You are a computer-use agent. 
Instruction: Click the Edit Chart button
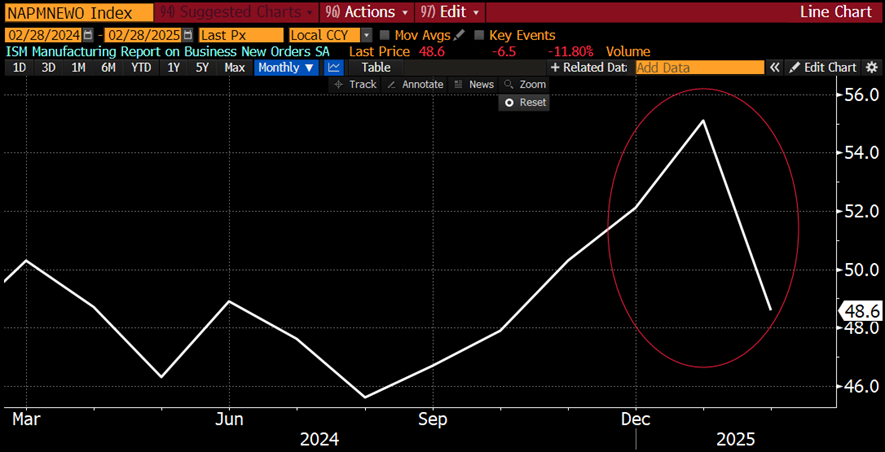[822, 68]
